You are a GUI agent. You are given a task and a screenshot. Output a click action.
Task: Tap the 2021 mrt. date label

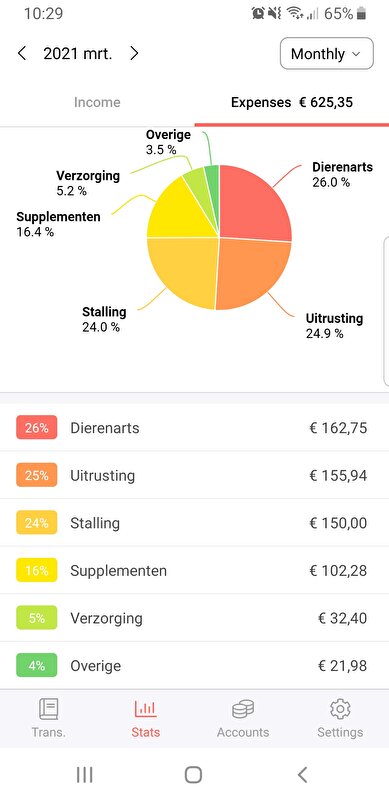point(78,54)
